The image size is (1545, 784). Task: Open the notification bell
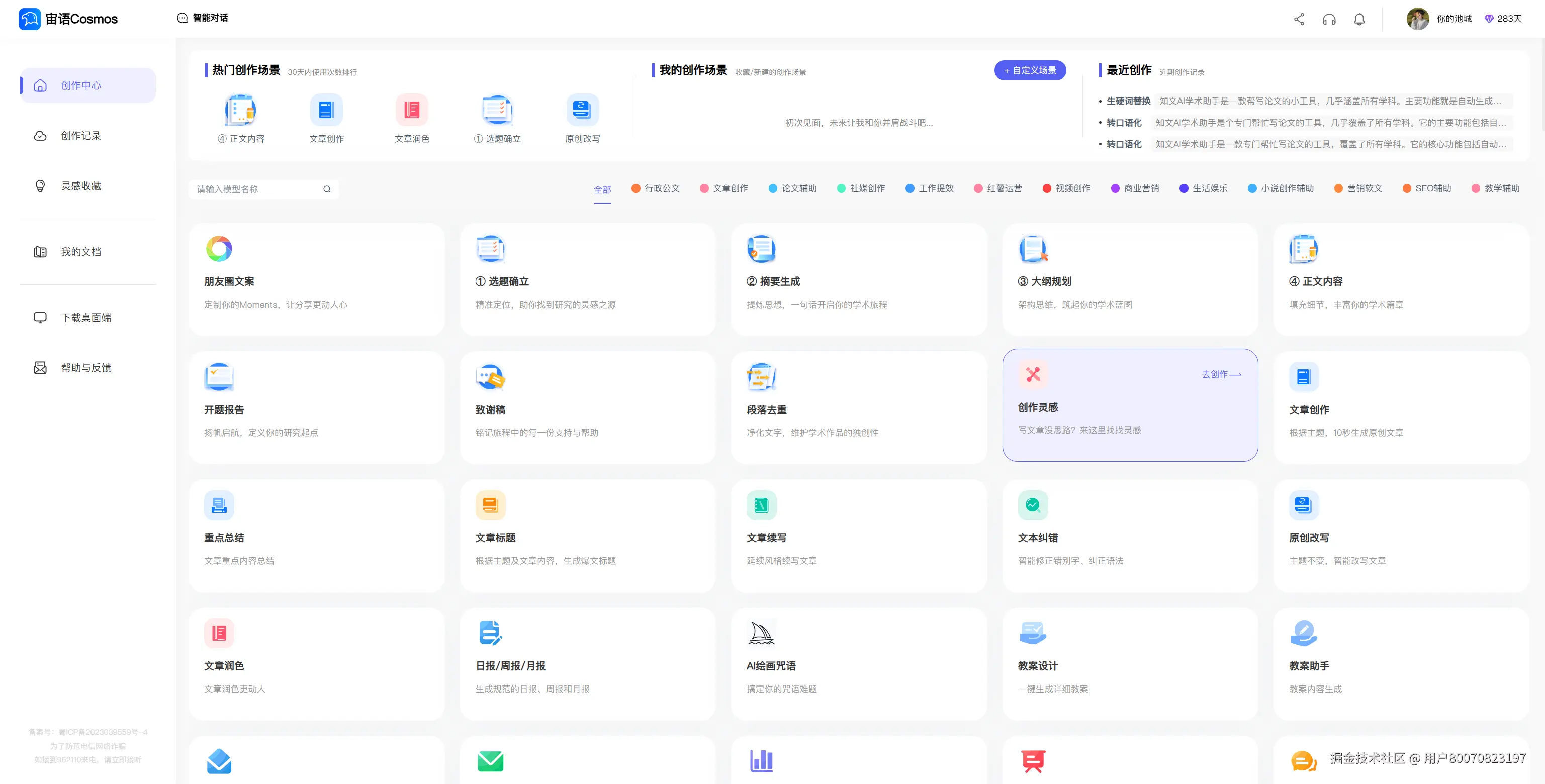click(x=1359, y=19)
